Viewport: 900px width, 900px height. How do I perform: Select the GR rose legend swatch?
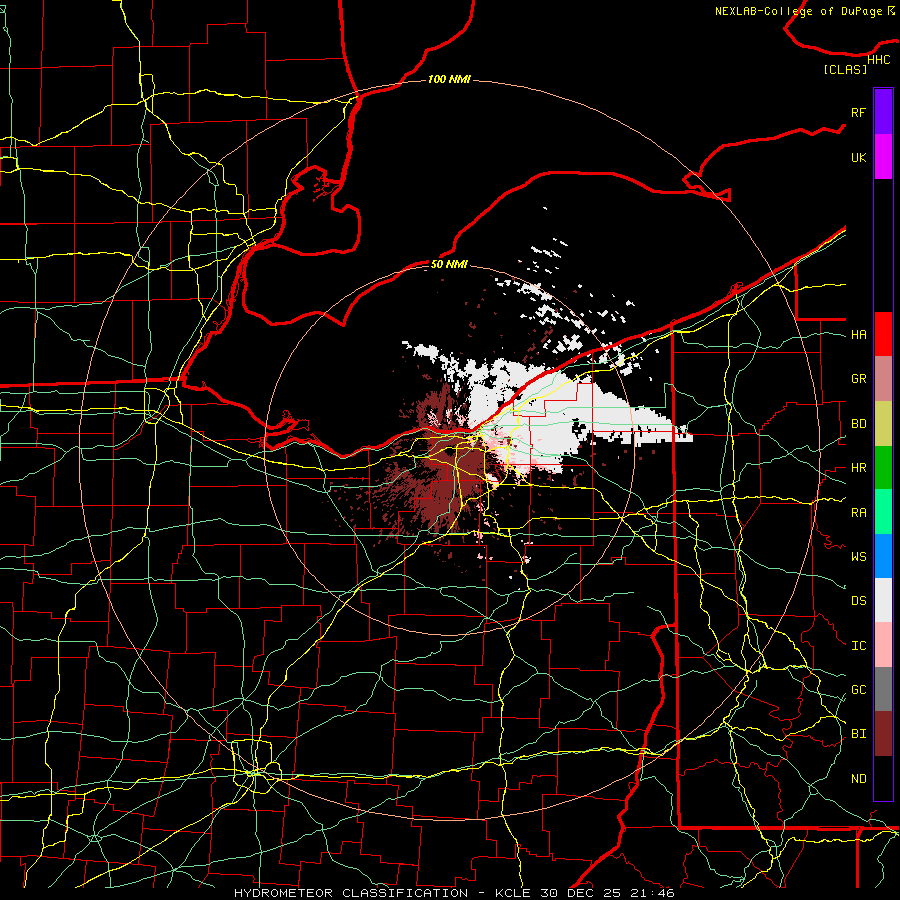(883, 378)
